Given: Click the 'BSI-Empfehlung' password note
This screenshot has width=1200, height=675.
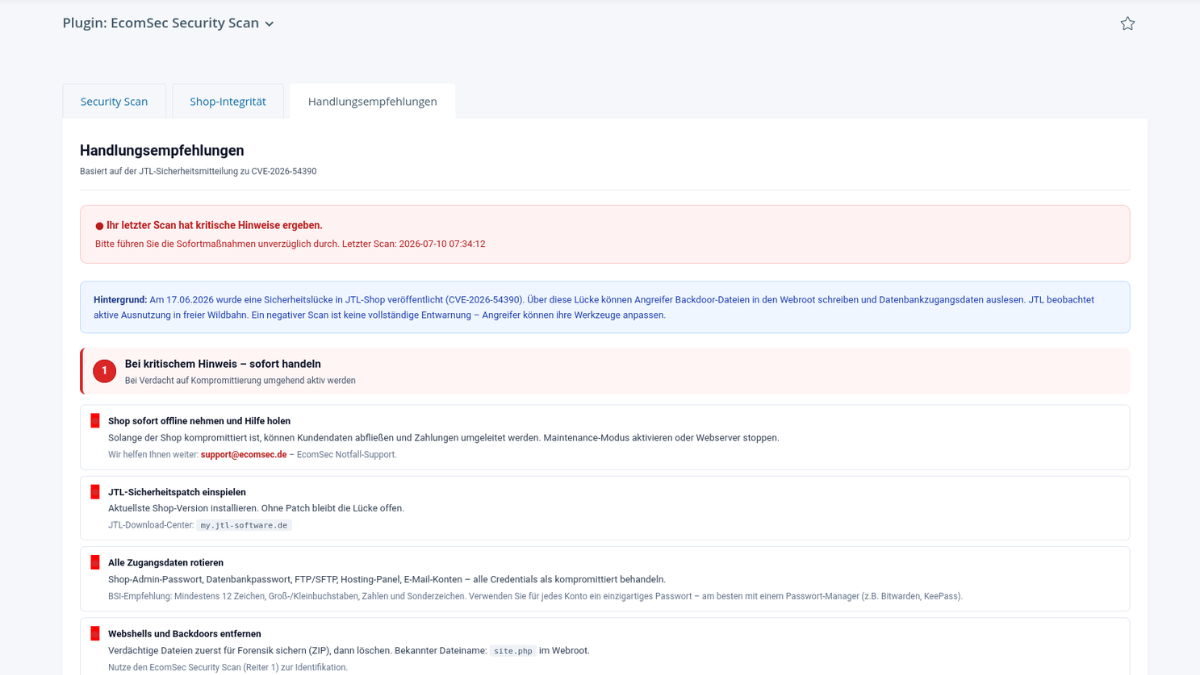Looking at the screenshot, I should 535,596.
